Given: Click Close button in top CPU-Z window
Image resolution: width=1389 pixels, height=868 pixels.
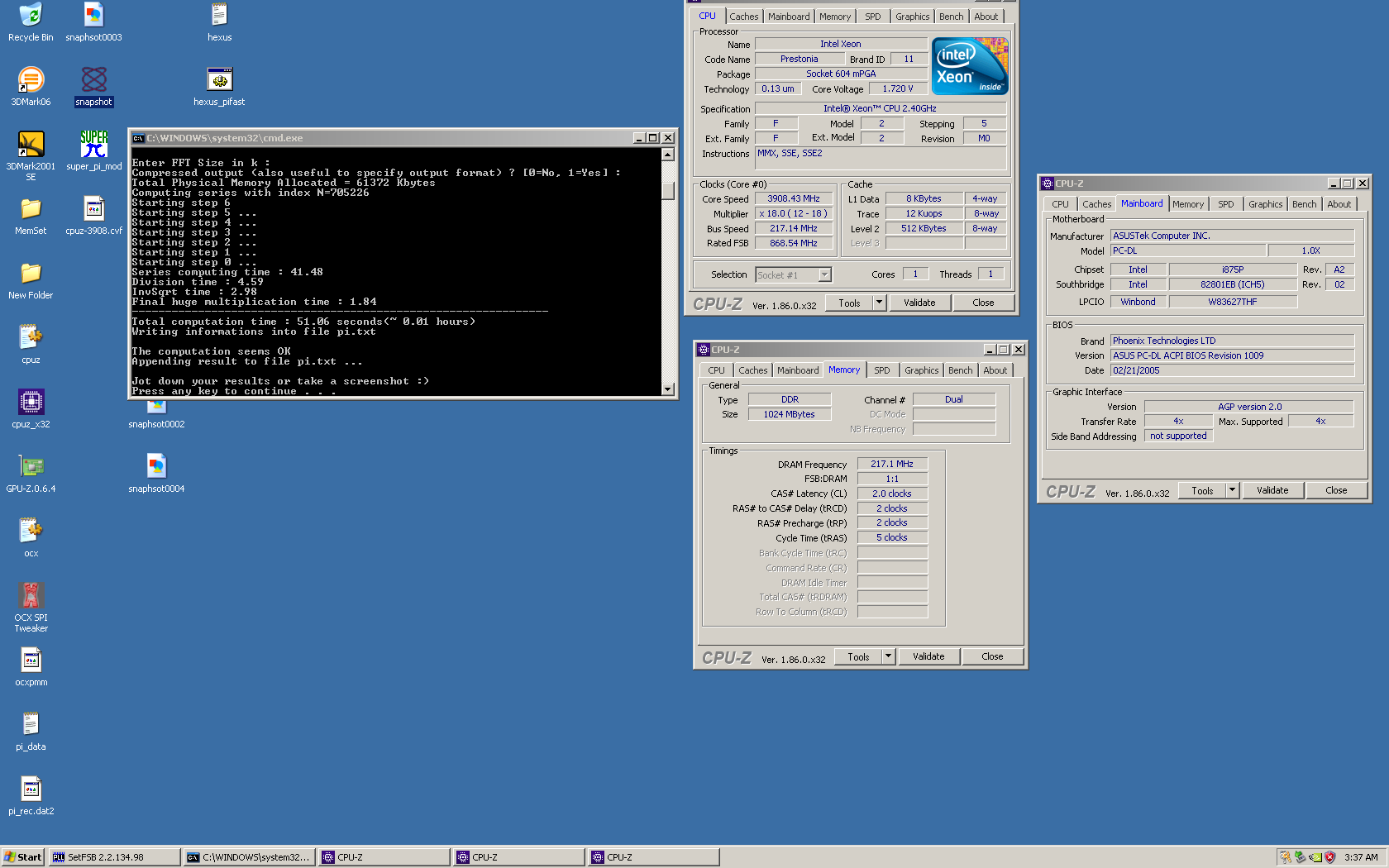Looking at the screenshot, I should [983, 303].
